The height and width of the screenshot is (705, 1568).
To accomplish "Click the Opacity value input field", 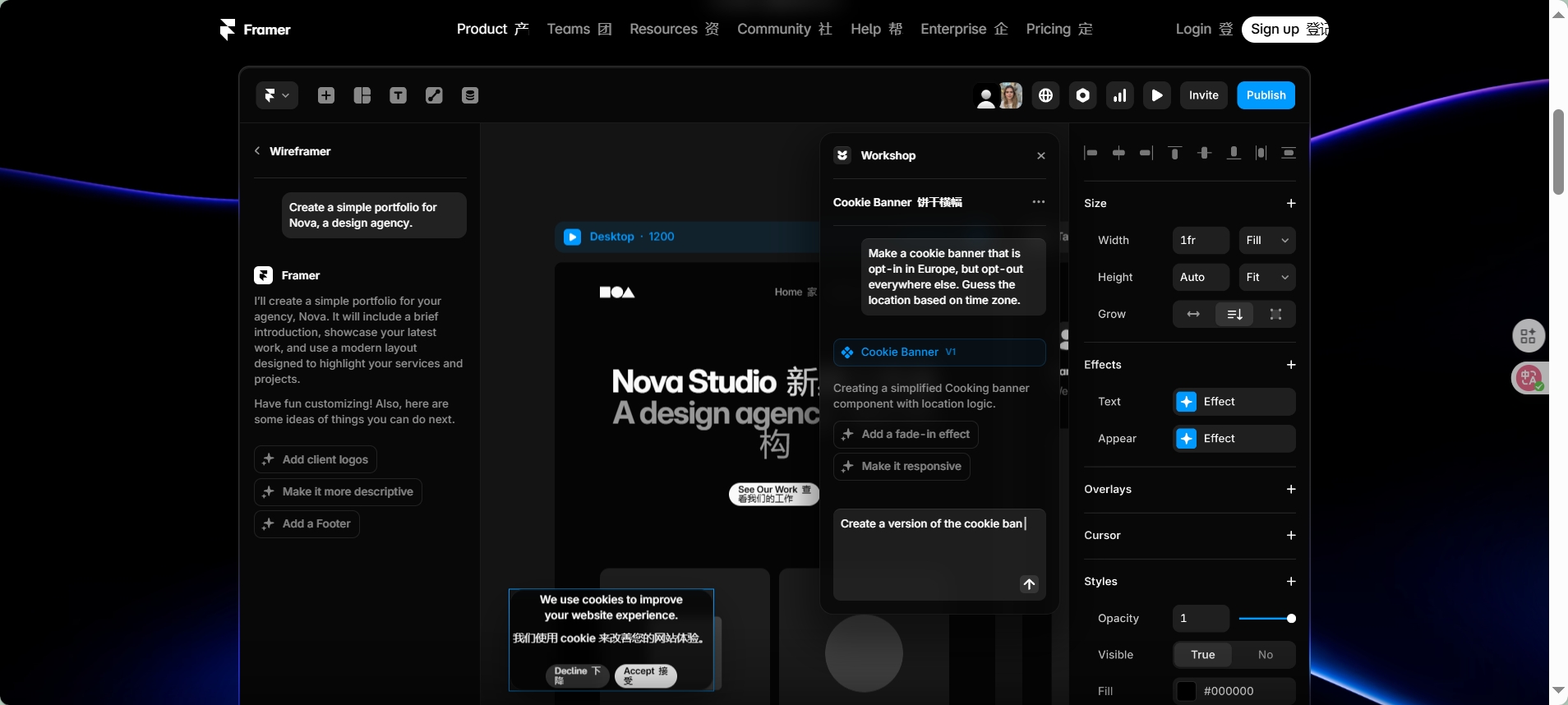I will pyautogui.click(x=1201, y=618).
